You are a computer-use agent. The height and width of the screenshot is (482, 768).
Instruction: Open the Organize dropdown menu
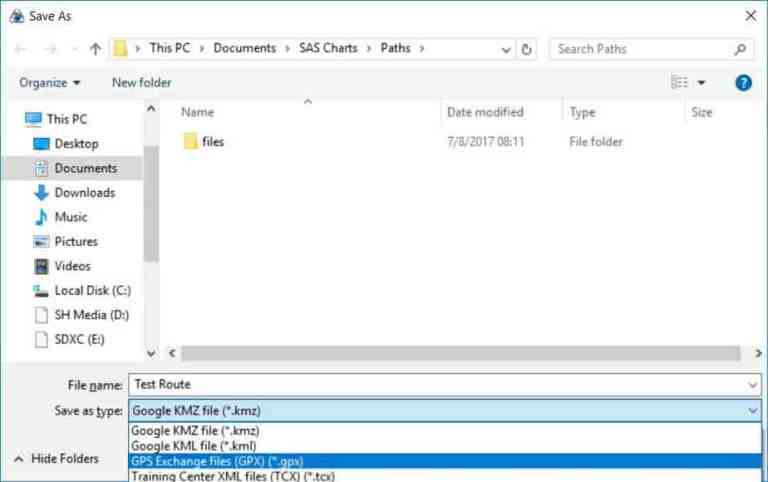point(50,83)
